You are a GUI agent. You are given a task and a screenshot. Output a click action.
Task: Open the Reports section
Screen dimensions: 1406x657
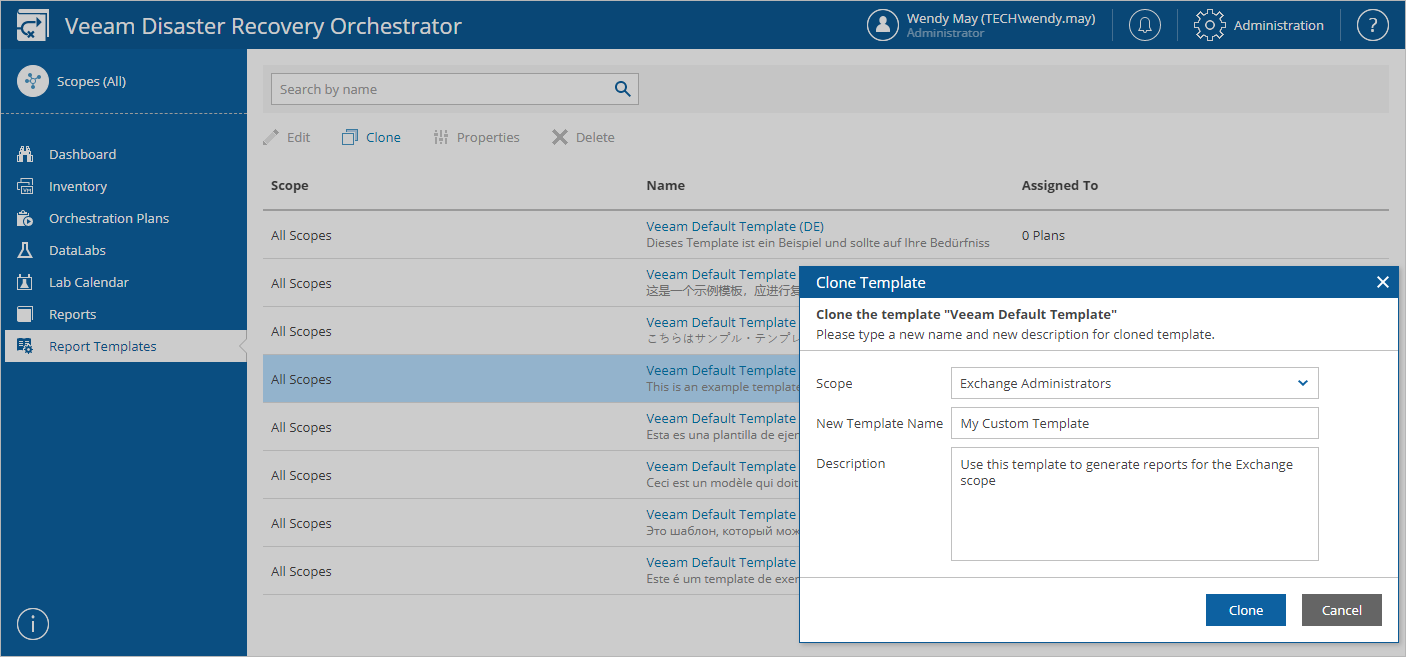(x=73, y=314)
